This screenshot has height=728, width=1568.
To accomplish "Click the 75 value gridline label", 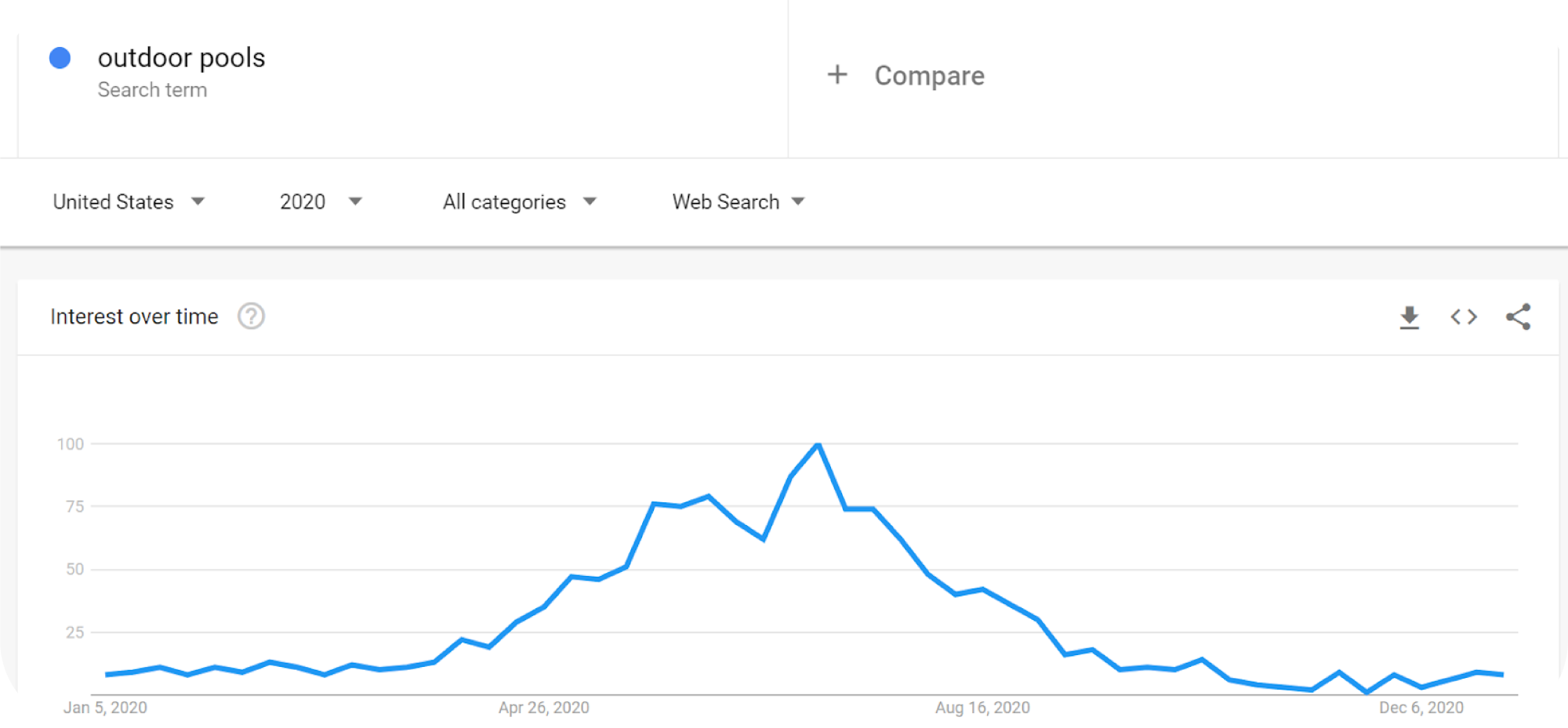I will [x=74, y=507].
